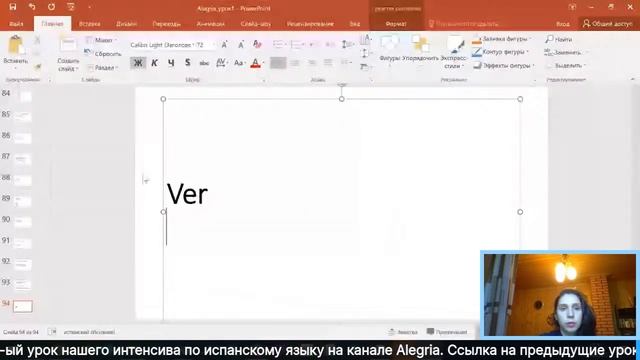Image resolution: width=640 pixels, height=360 pixels.
Task: Clear all formatting icon
Action: pyautogui.click(x=257, y=44)
